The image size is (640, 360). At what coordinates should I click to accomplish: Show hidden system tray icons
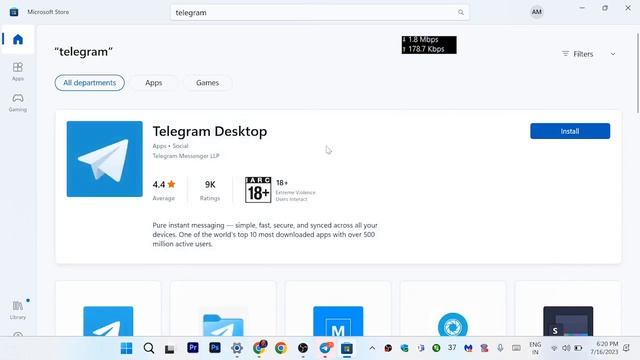pyautogui.click(x=372, y=348)
